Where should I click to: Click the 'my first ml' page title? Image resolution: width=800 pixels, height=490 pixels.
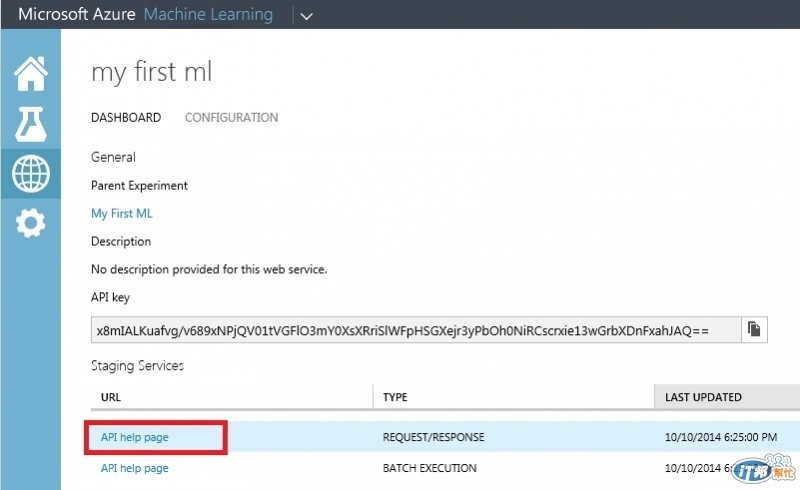(152, 72)
